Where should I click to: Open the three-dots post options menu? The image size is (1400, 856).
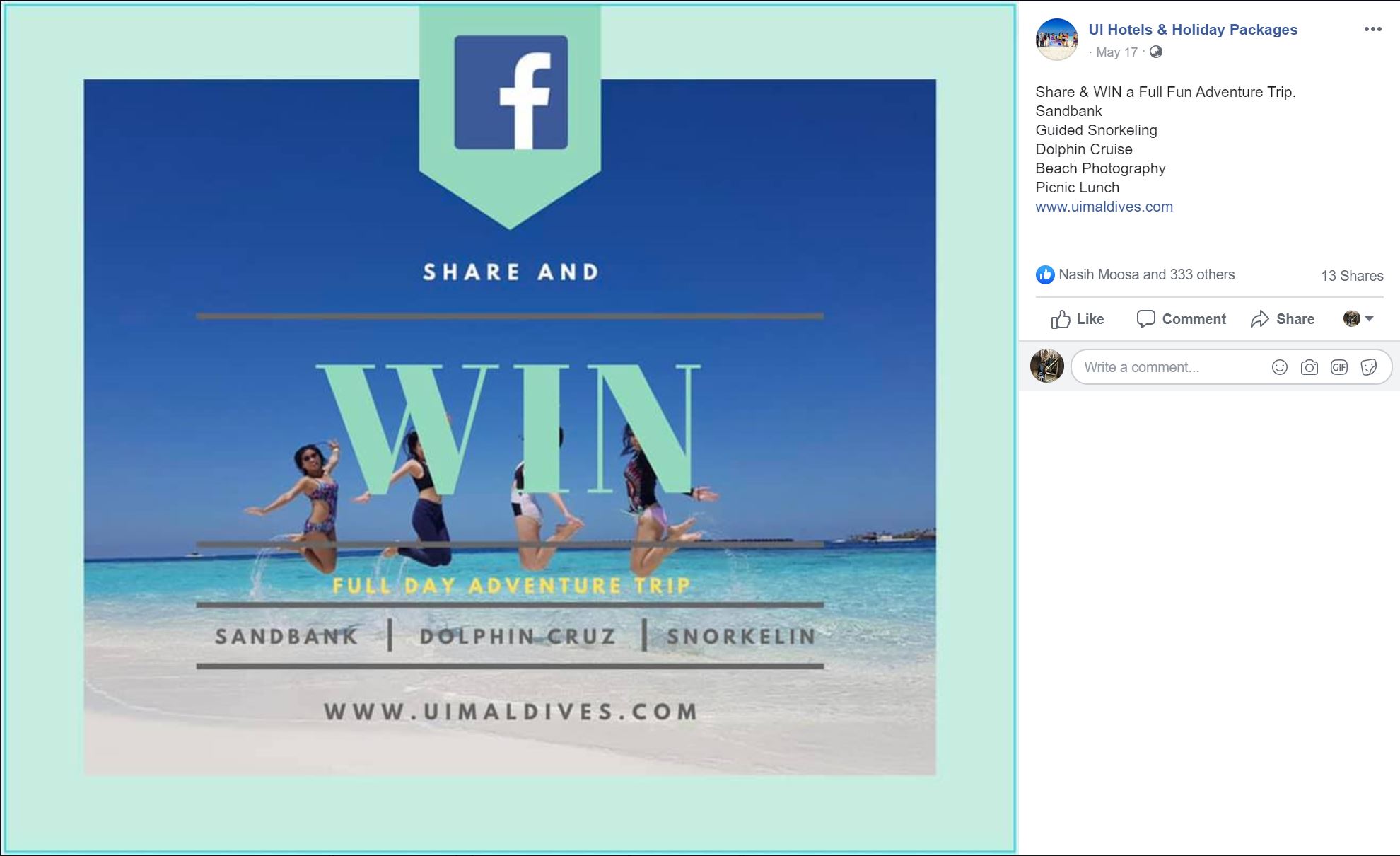coord(1372,29)
